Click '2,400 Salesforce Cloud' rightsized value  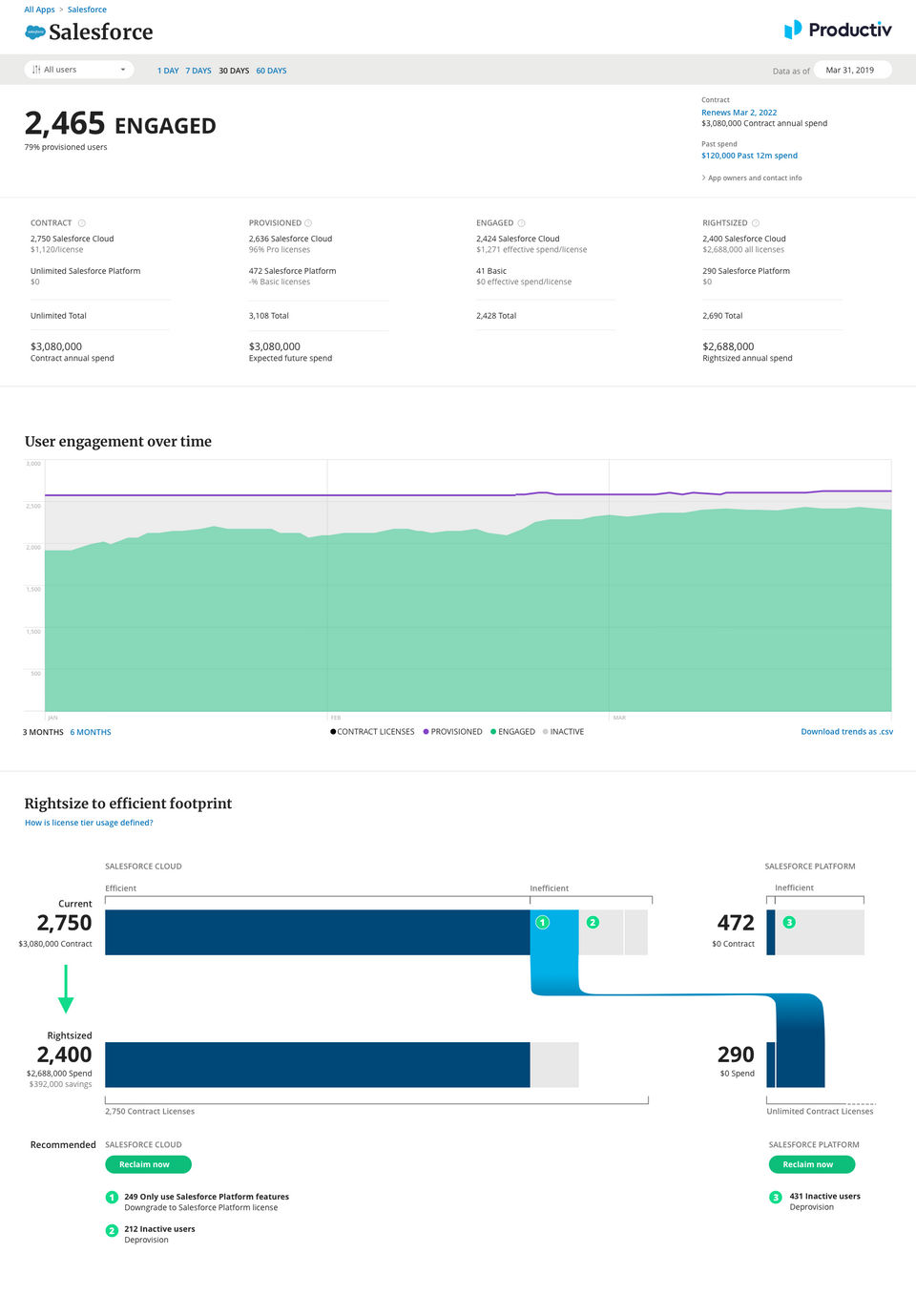tap(744, 239)
